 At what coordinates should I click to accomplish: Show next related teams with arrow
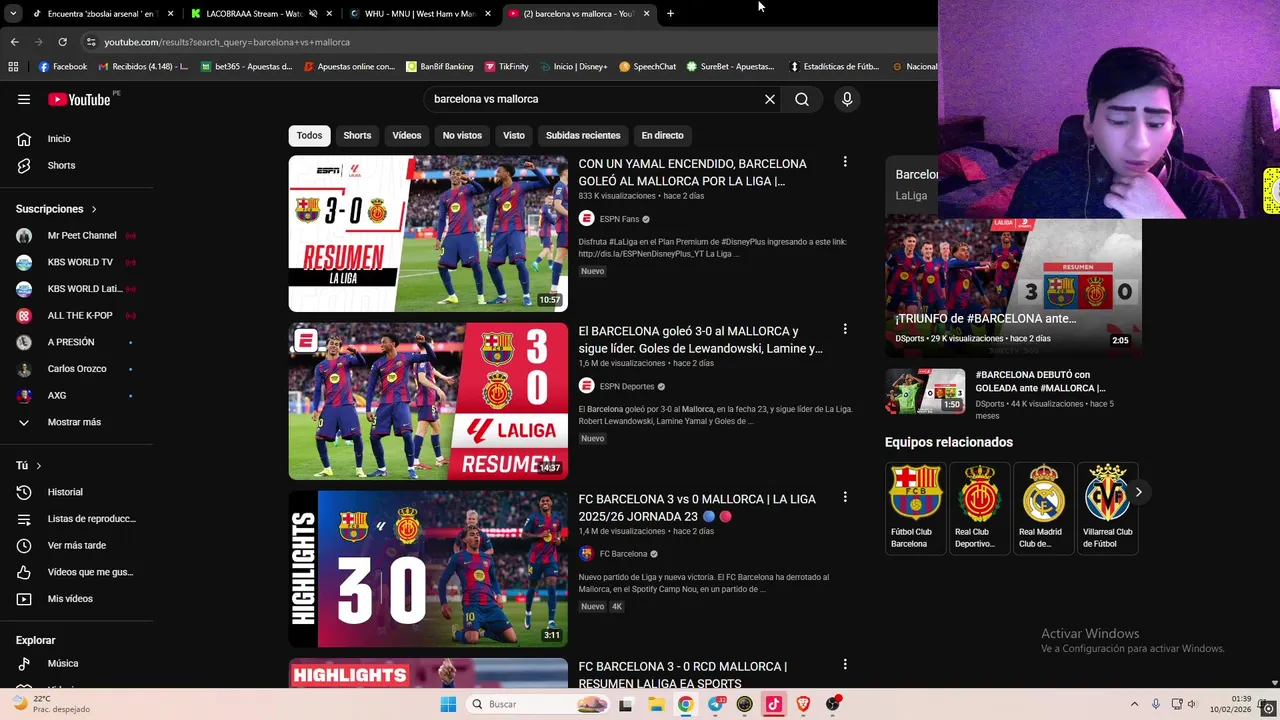pyautogui.click(x=1138, y=492)
